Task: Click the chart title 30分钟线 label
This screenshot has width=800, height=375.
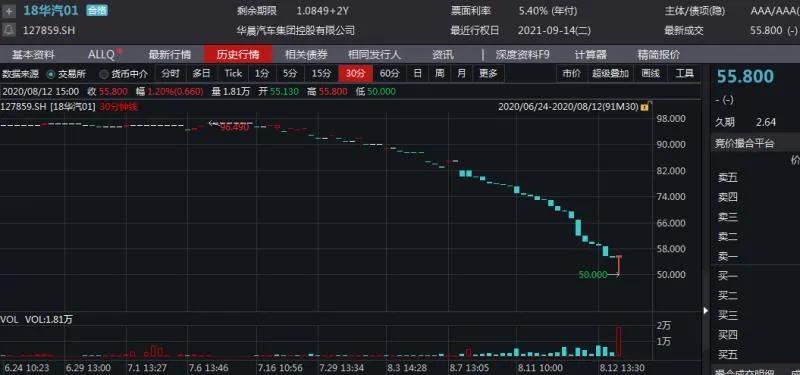Action: (118, 107)
